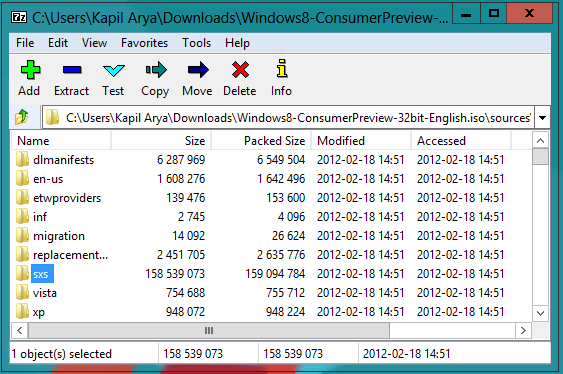This screenshot has width=563, height=374.
Task: Click the red Delete icon
Action: tap(240, 70)
